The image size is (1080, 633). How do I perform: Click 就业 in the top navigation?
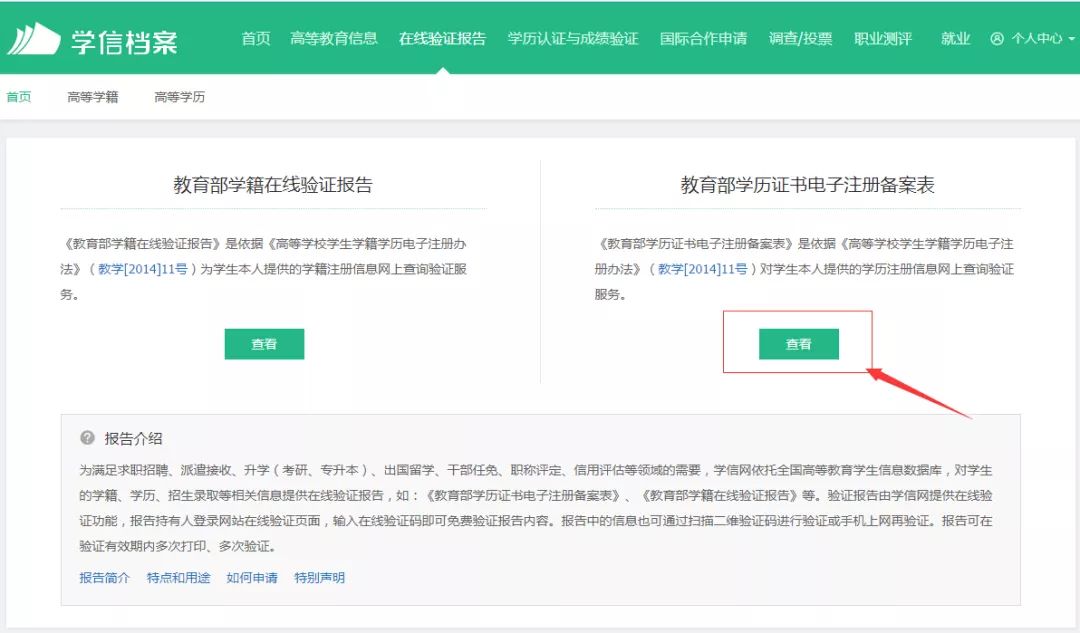pos(955,39)
